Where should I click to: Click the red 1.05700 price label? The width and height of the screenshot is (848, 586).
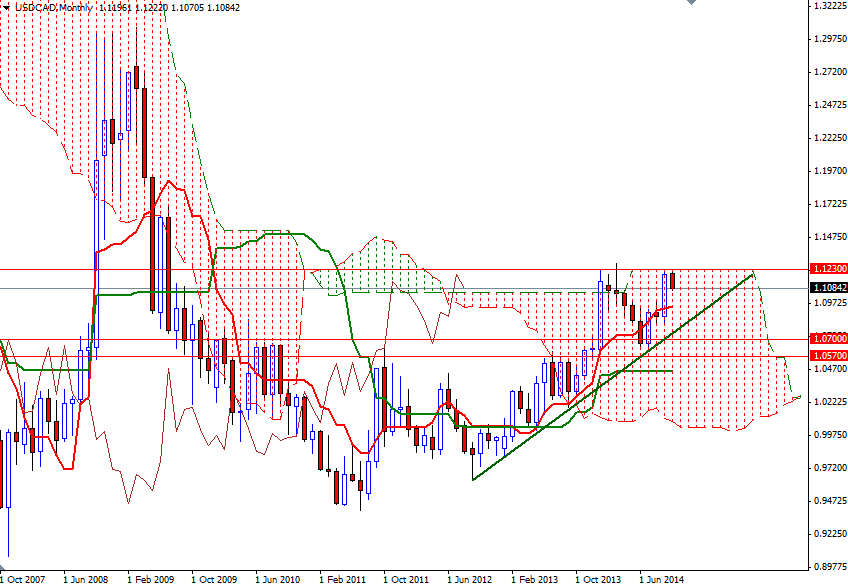coord(826,356)
